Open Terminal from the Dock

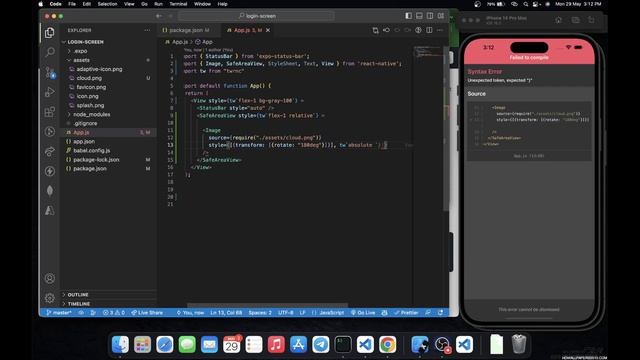(343, 345)
